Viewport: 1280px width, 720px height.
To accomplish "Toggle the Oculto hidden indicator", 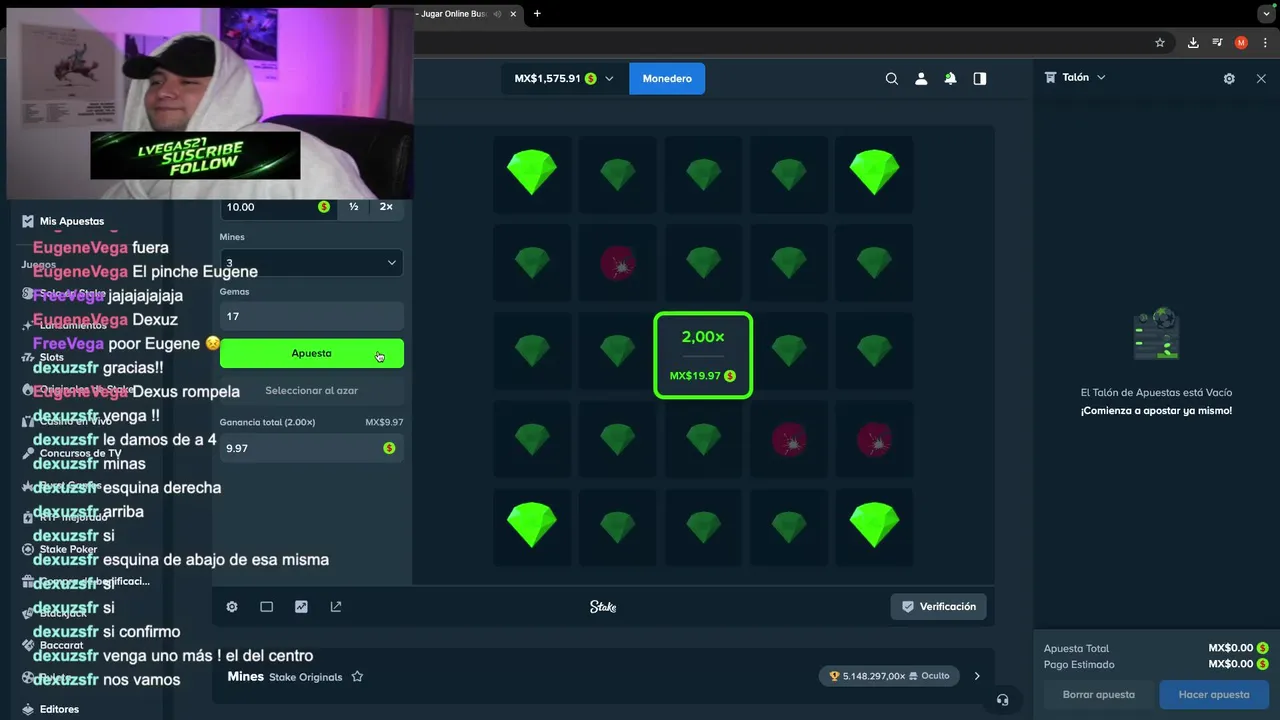I will click(x=928, y=676).
